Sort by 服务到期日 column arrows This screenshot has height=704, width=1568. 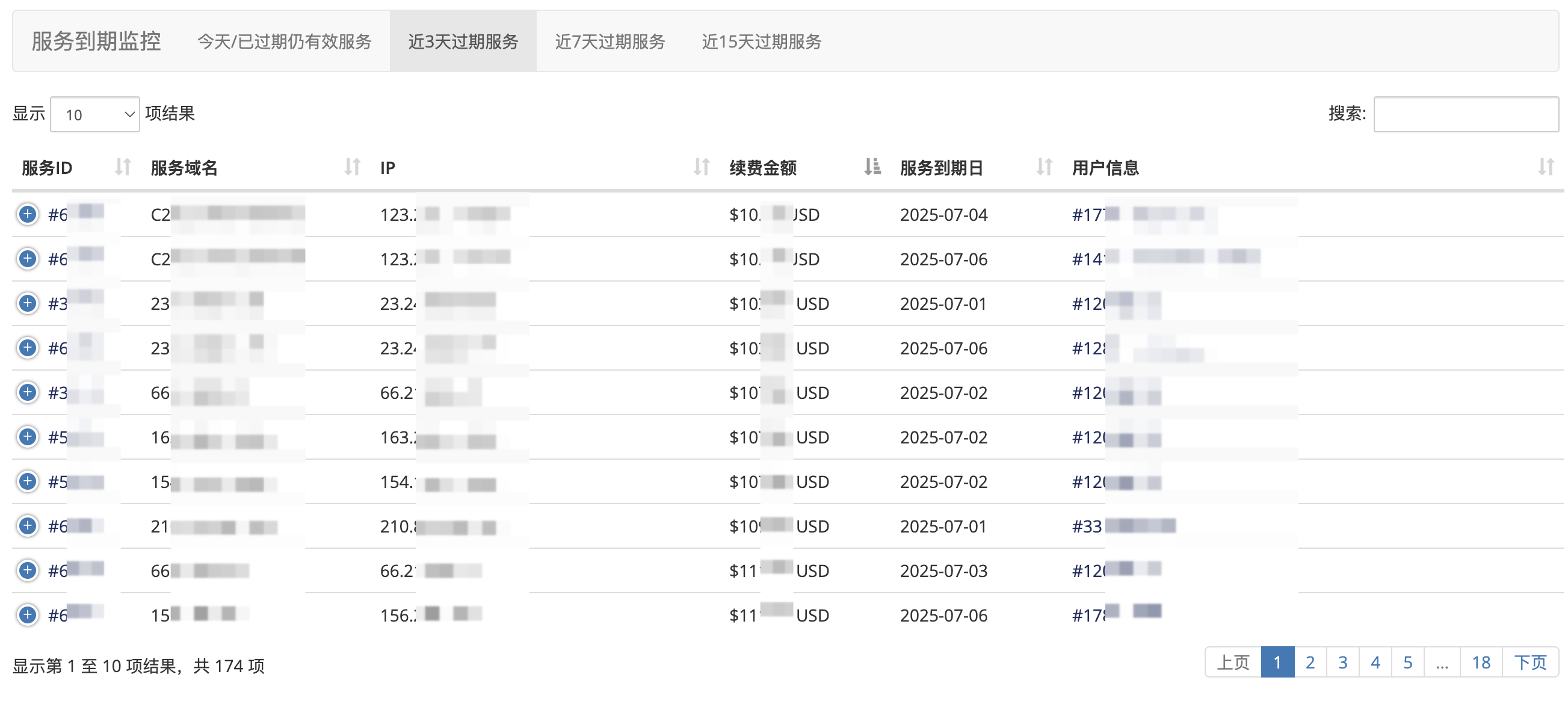(x=1044, y=167)
